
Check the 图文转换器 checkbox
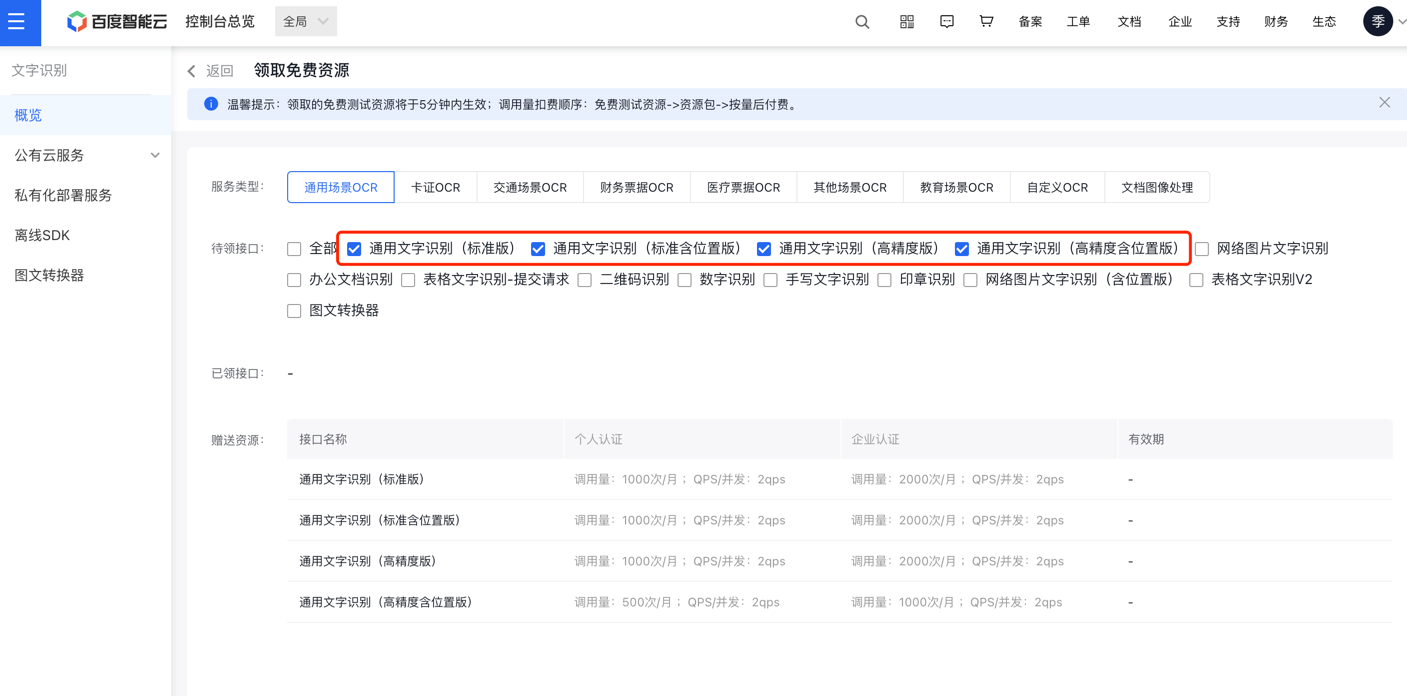pos(294,311)
